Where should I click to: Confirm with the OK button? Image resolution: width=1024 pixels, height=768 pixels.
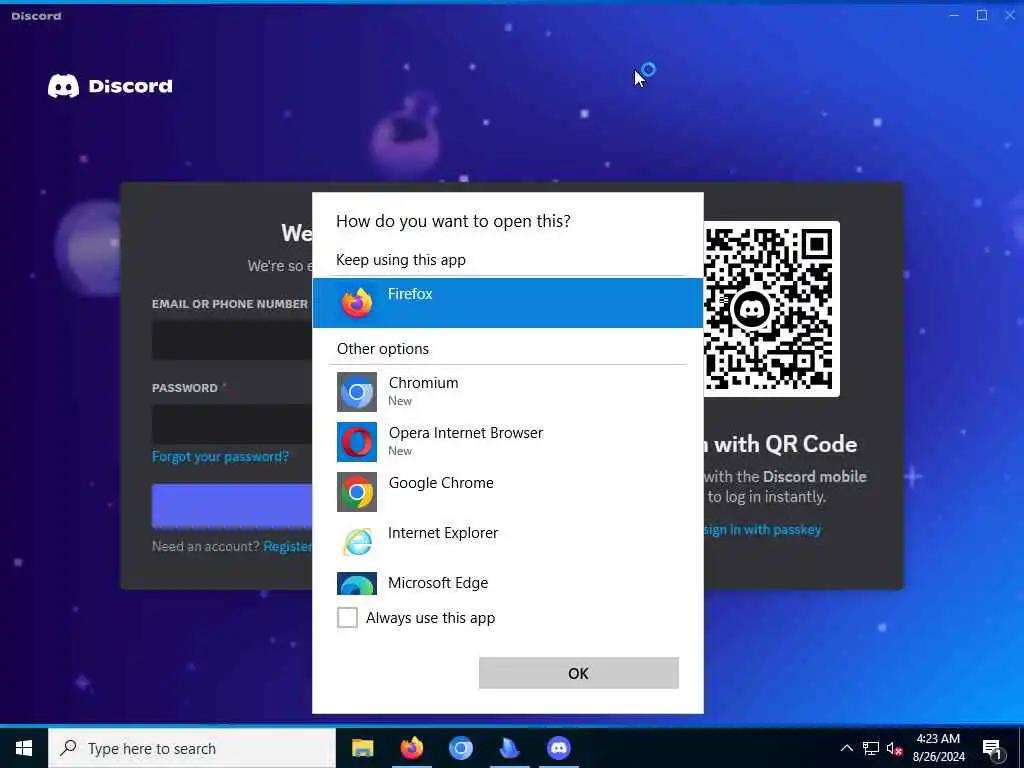pyautogui.click(x=579, y=673)
